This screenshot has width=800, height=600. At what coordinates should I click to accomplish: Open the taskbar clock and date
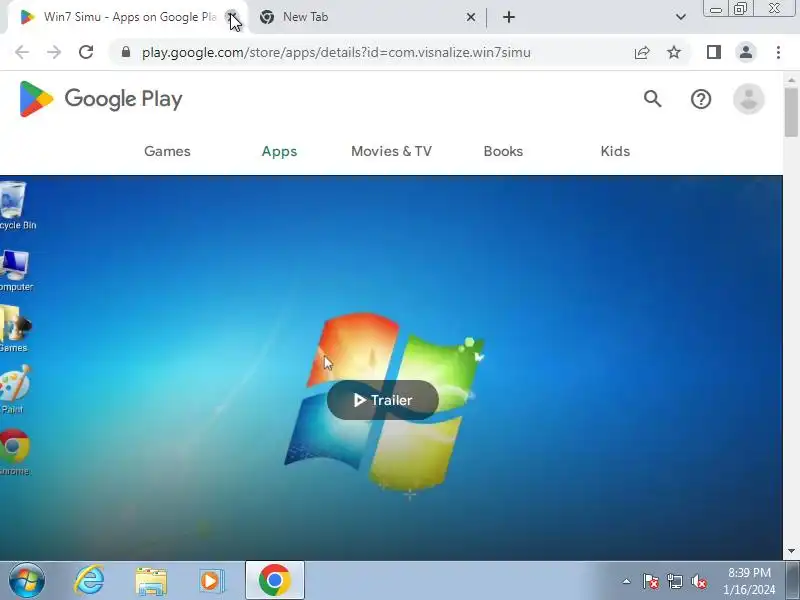[x=749, y=581]
